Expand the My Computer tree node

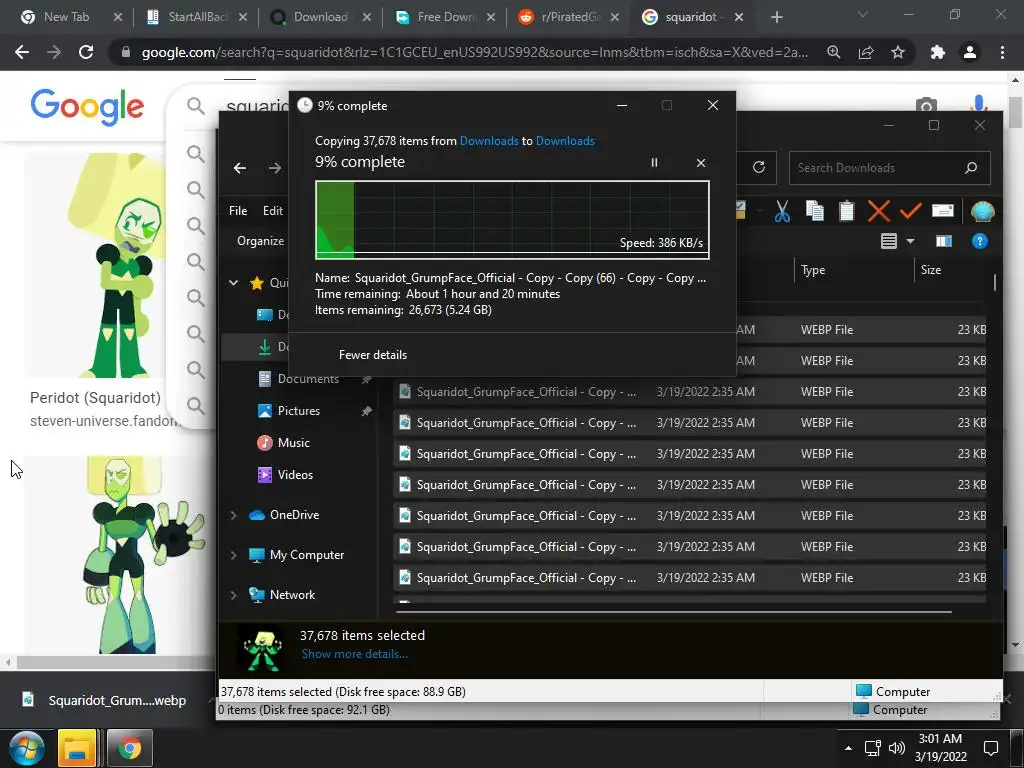[233, 555]
